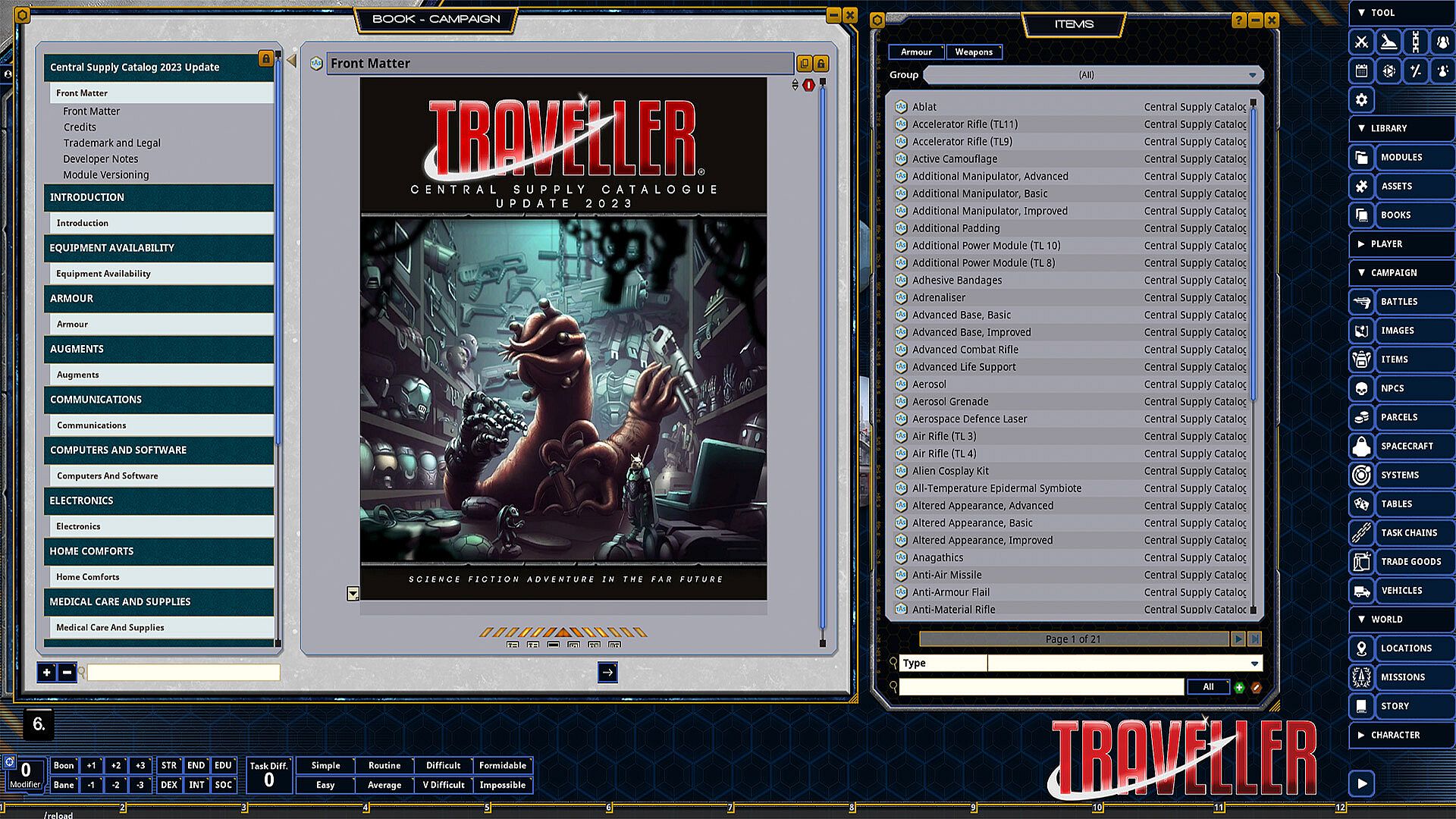Click the plus/minus modifiers tool icon
This screenshot has width=1456, height=819.
pos(1416,71)
